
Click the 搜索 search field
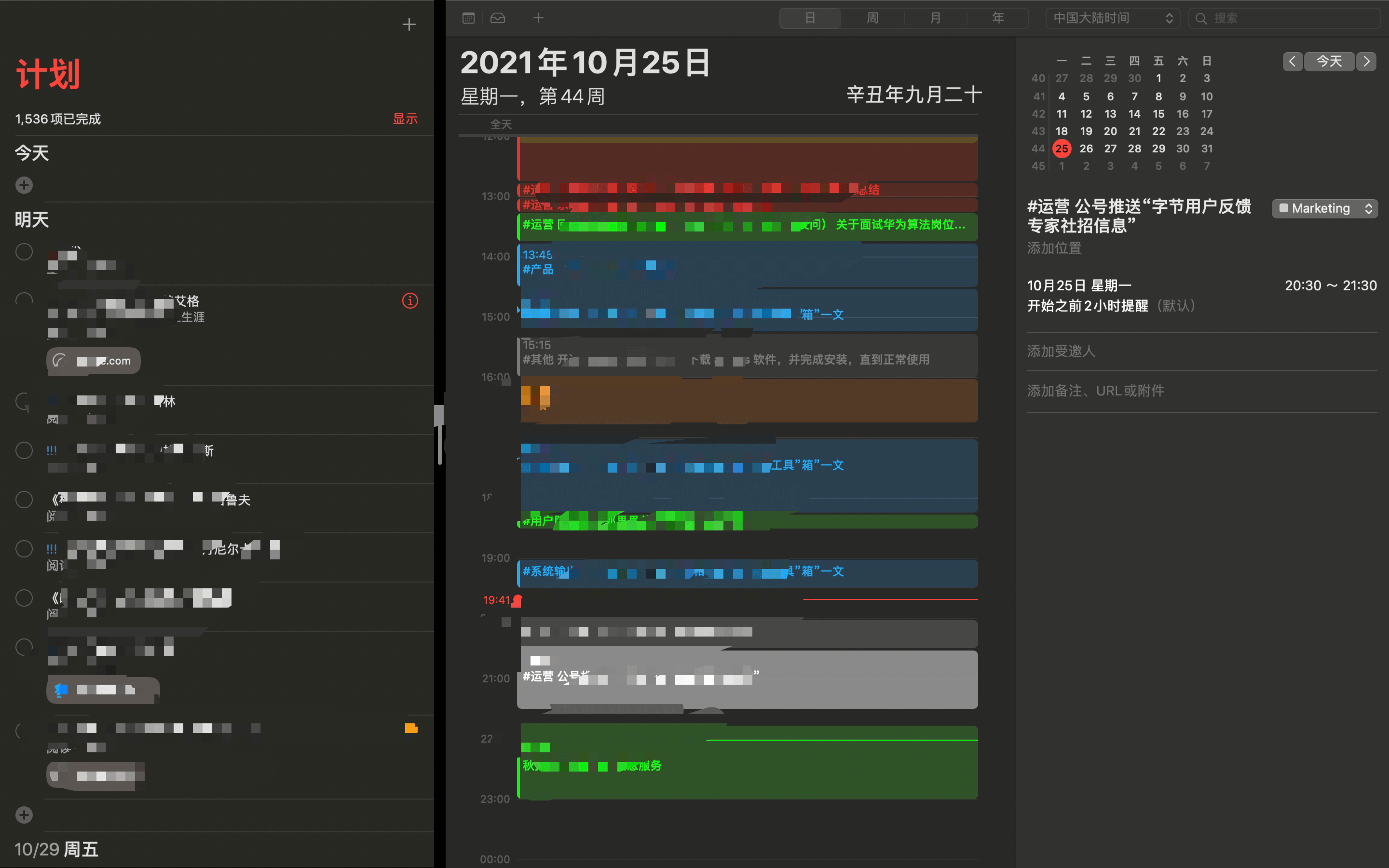pyautogui.click(x=1284, y=18)
